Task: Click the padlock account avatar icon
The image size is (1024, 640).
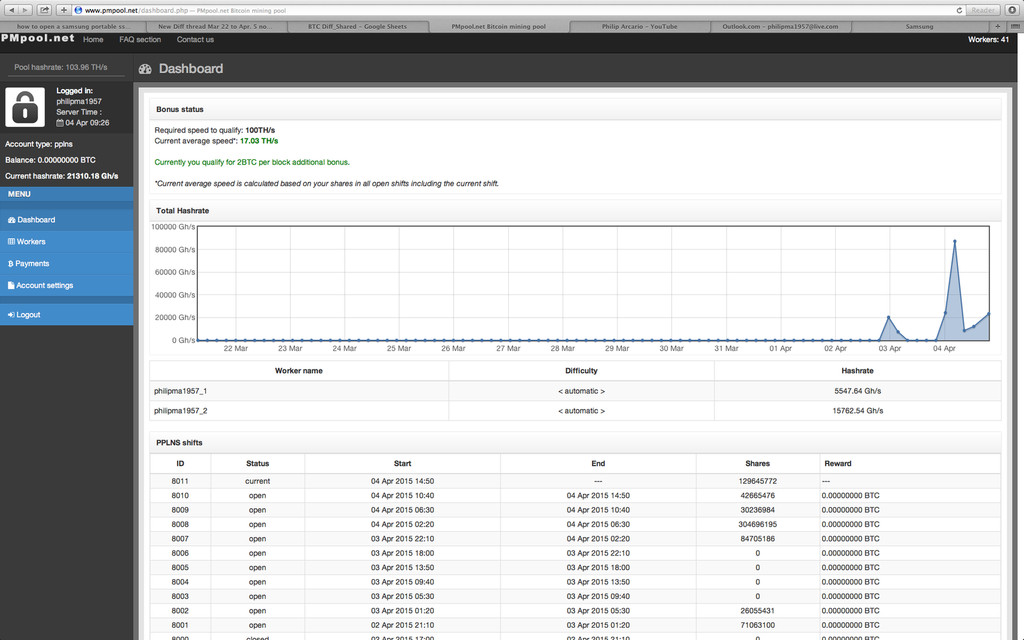Action: tap(25, 107)
